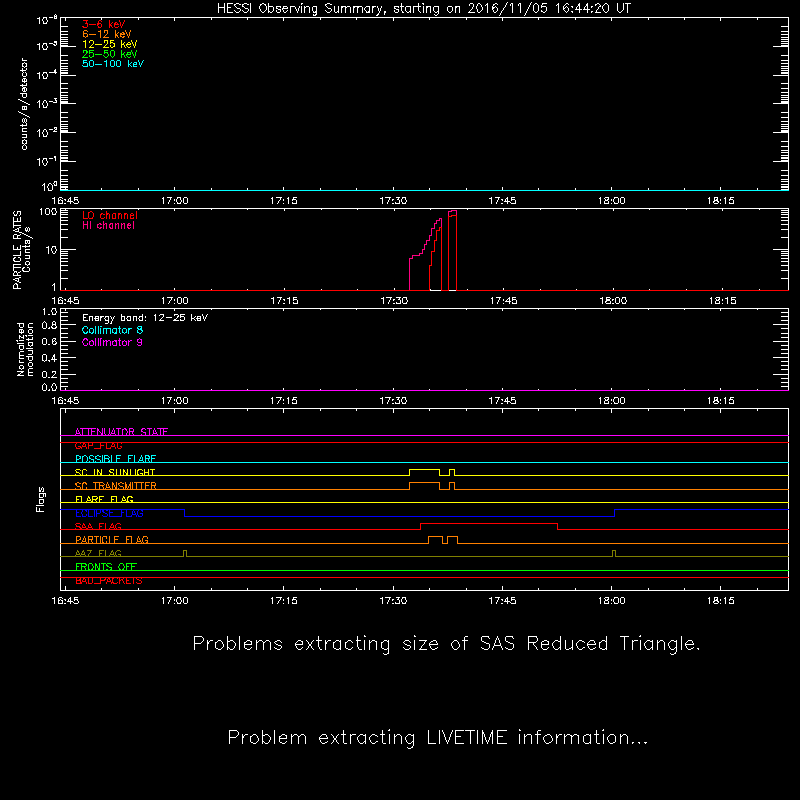Select the cyan 50-100 keV legend label
Image resolution: width=800 pixels, height=800 pixels.
113,64
